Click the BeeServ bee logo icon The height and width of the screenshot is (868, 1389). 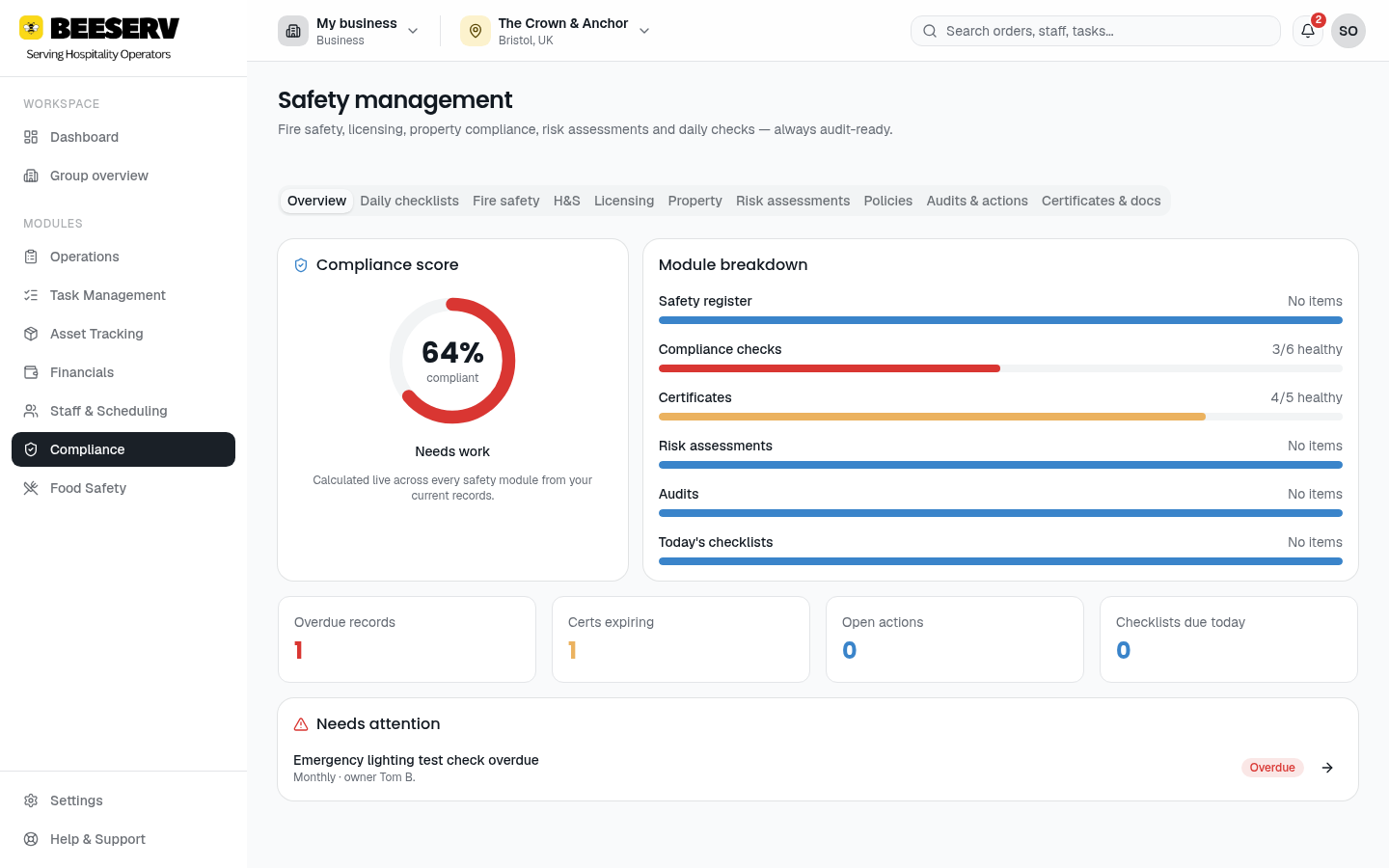coord(32,27)
